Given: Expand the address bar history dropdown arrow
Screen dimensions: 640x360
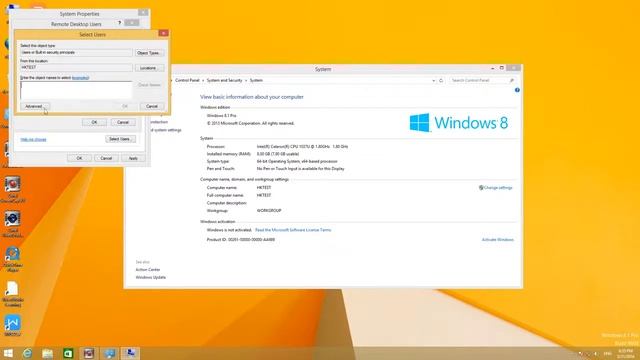Looking at the screenshot, I should point(433,80).
